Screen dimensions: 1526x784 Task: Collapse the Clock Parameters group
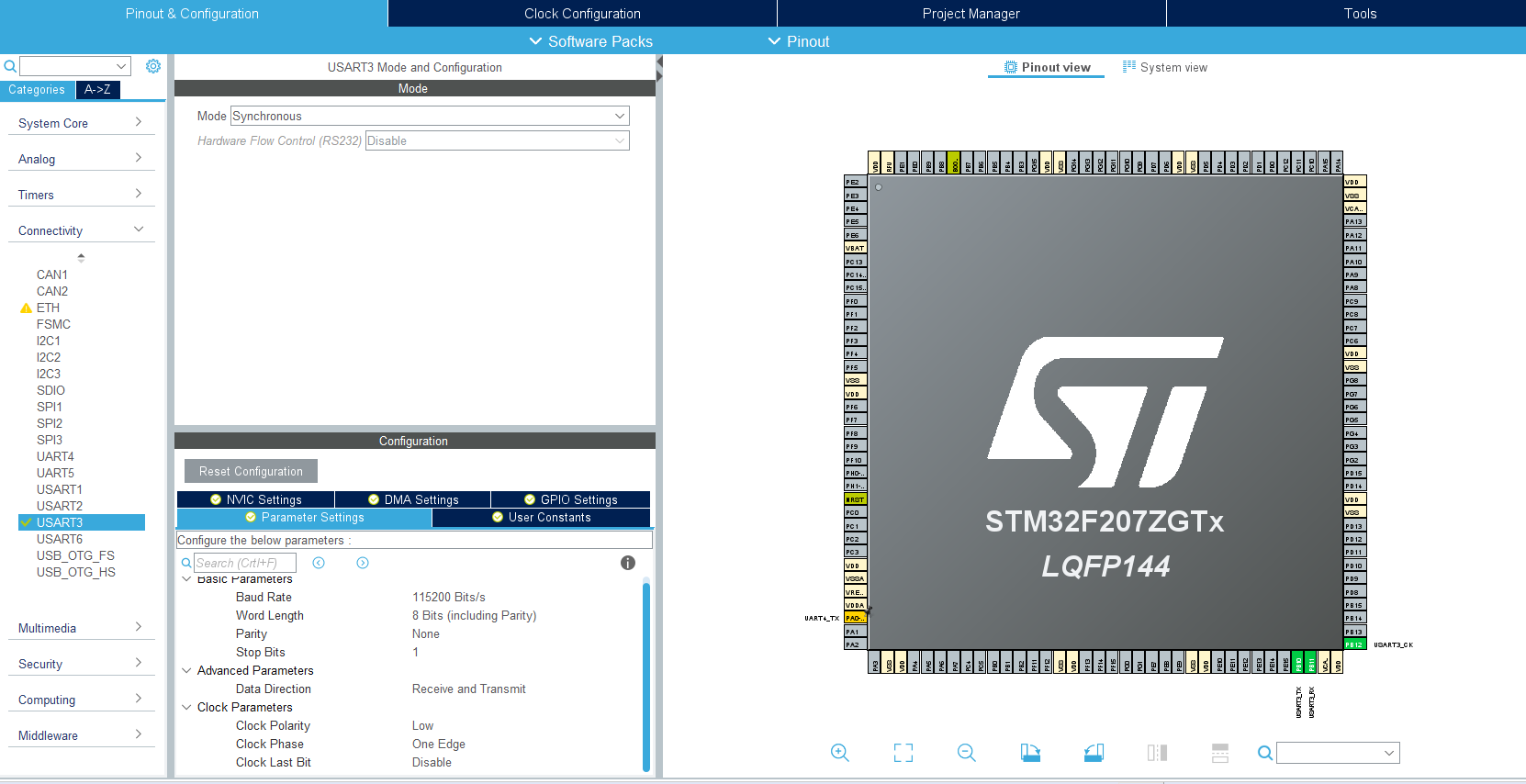186,707
